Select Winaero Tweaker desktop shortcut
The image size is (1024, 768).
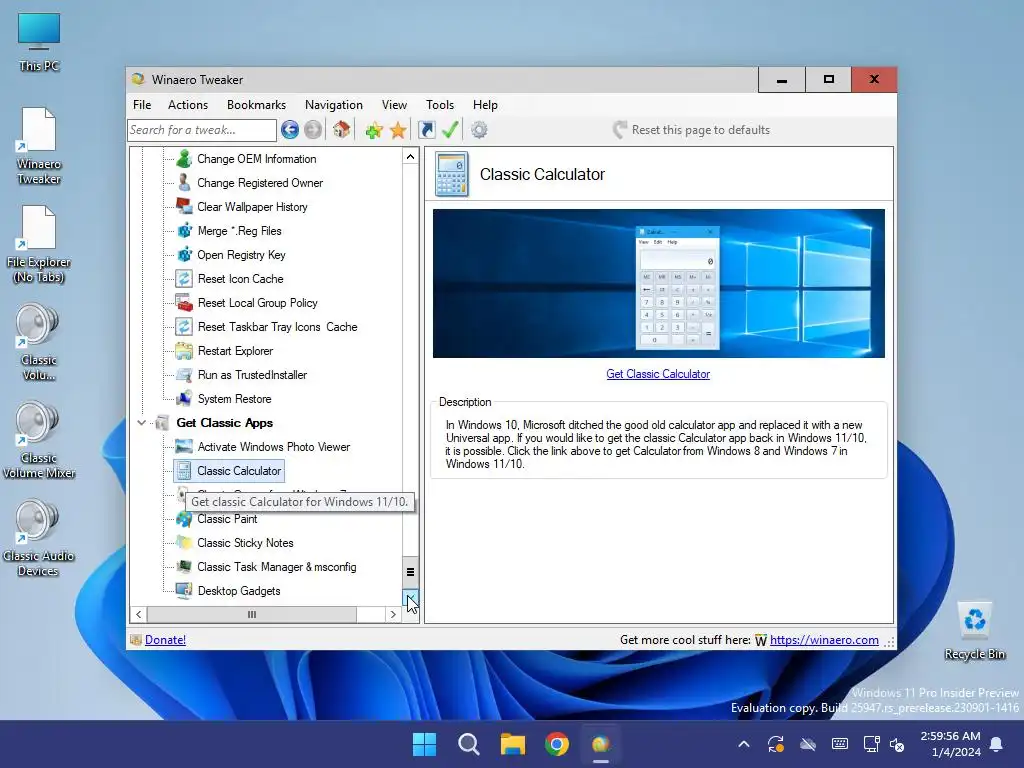tap(39, 147)
